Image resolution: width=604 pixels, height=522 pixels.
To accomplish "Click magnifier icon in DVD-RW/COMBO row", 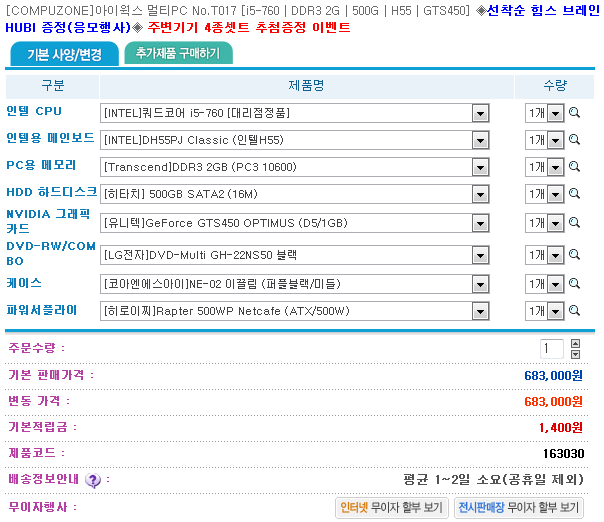I will (574, 255).
